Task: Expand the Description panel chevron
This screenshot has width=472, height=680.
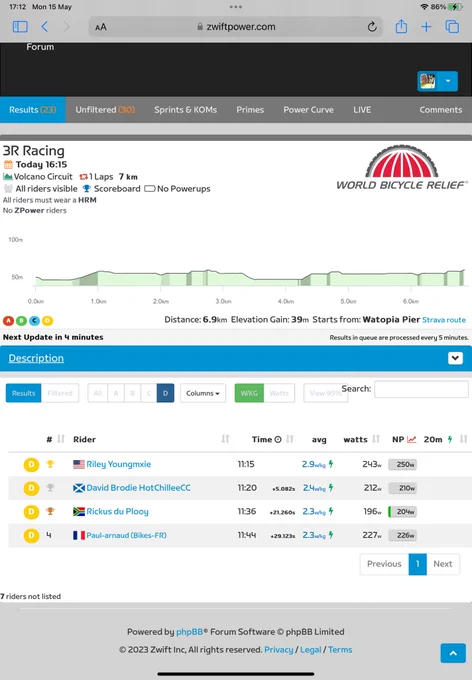Action: (x=455, y=358)
